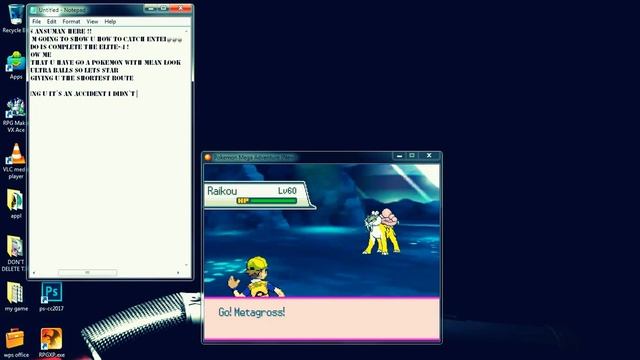Image resolution: width=640 pixels, height=360 pixels.
Task: Minimize the Pokemon game window
Action: point(399,156)
